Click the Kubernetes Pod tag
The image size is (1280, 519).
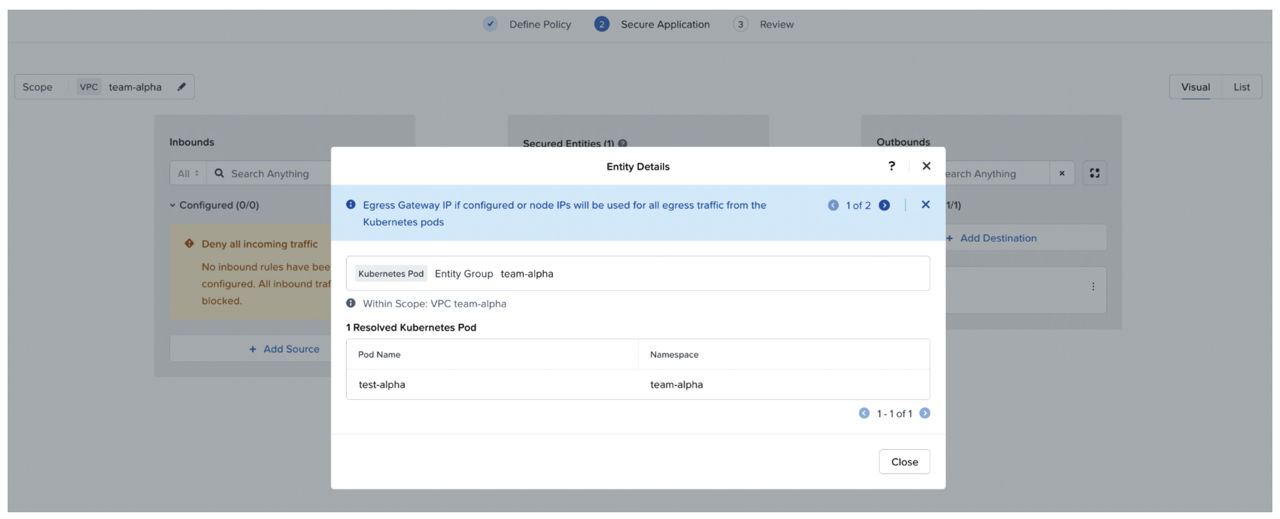[391, 274]
